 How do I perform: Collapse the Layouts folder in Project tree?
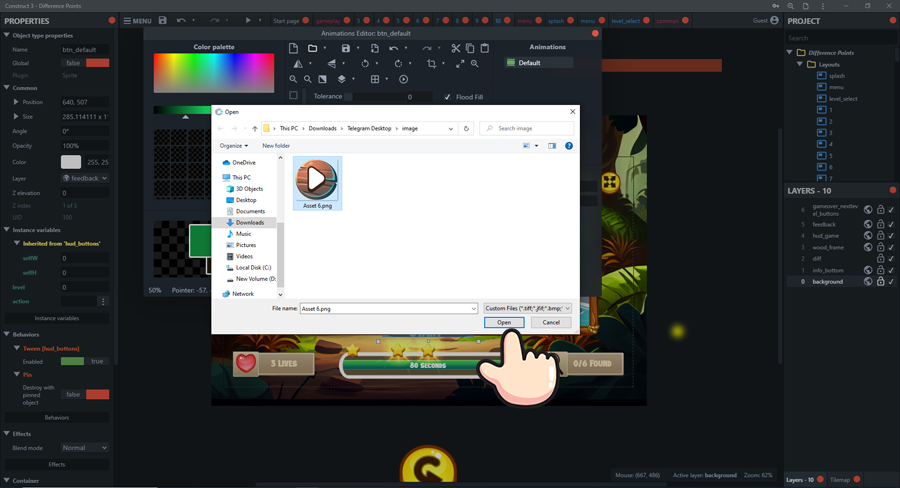click(800, 64)
